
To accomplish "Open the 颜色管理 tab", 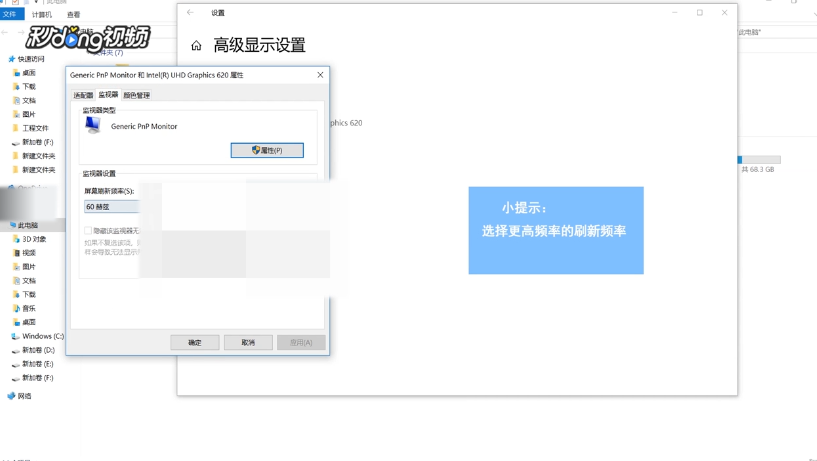I will coord(137,95).
